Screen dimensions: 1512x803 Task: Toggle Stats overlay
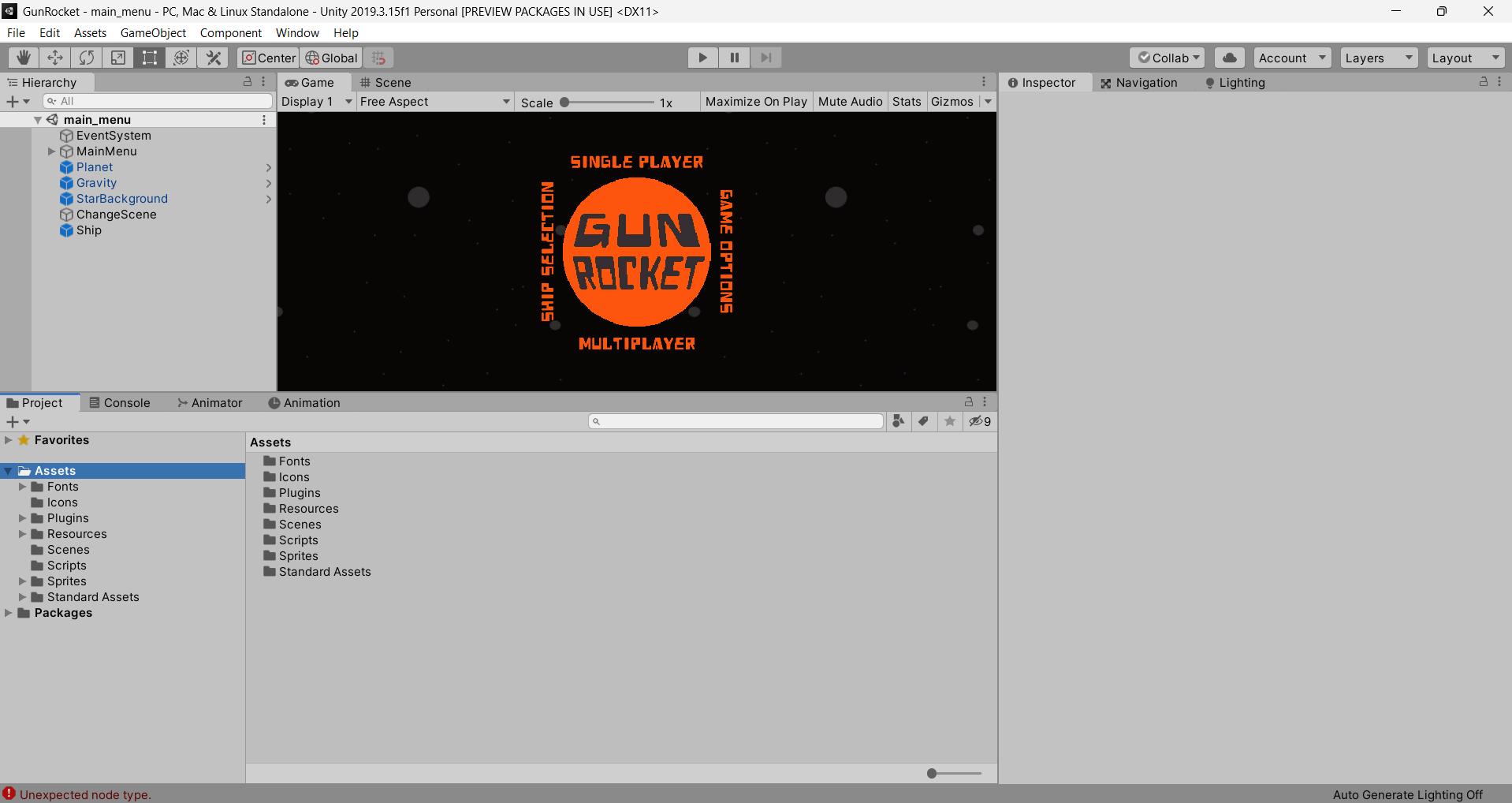(x=907, y=102)
